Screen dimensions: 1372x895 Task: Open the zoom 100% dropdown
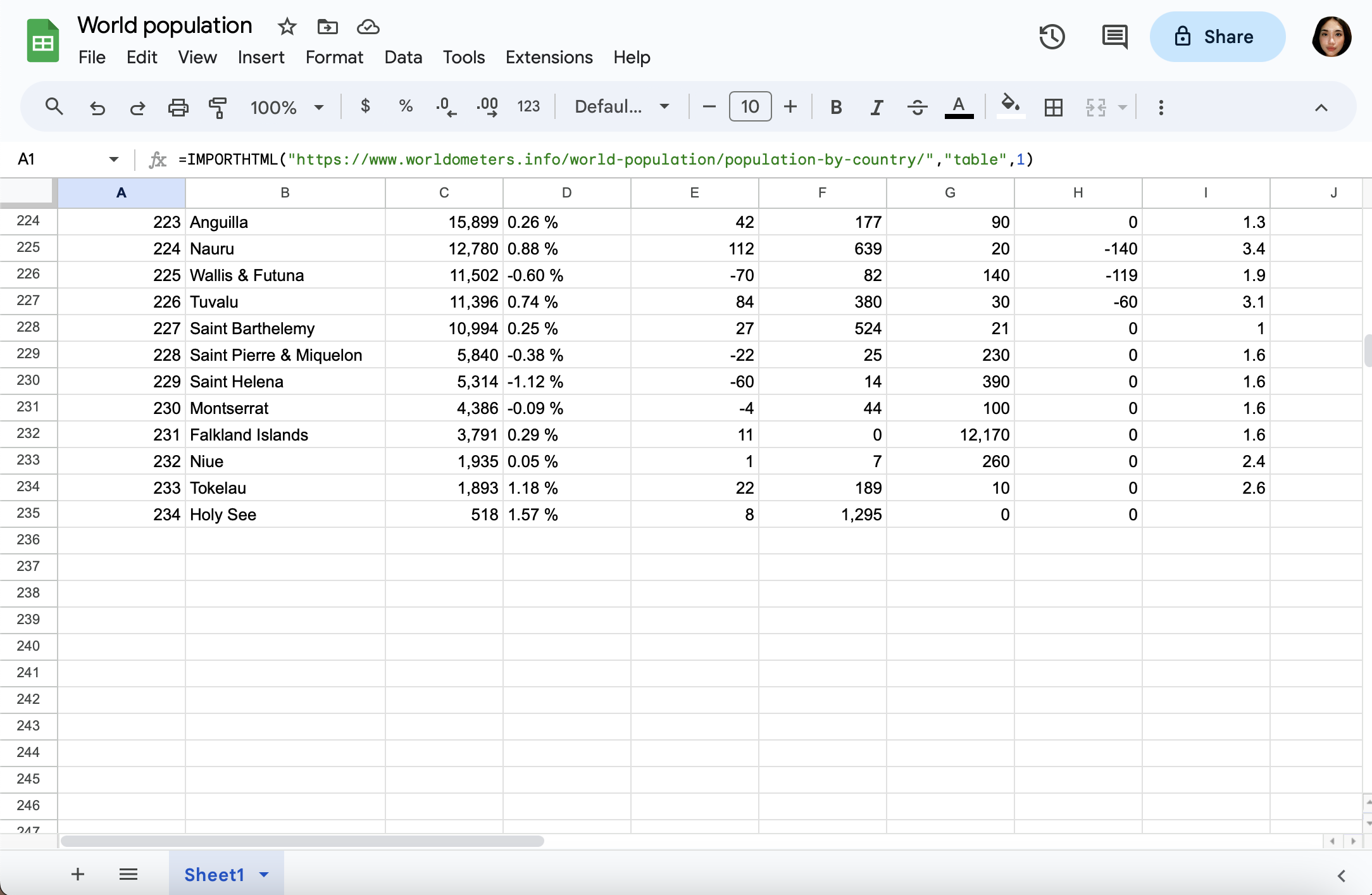pyautogui.click(x=287, y=107)
